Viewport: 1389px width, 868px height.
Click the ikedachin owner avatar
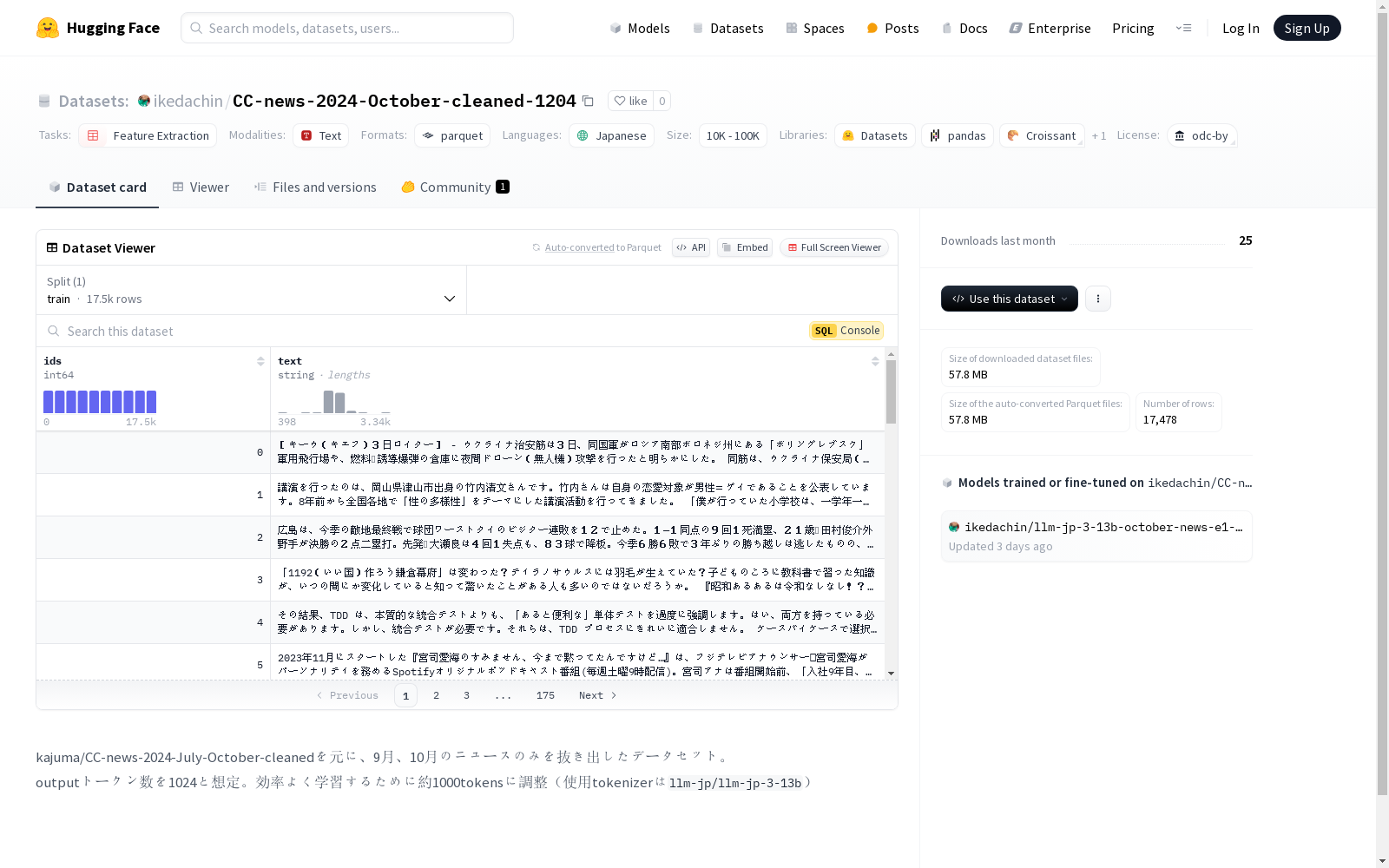144,101
